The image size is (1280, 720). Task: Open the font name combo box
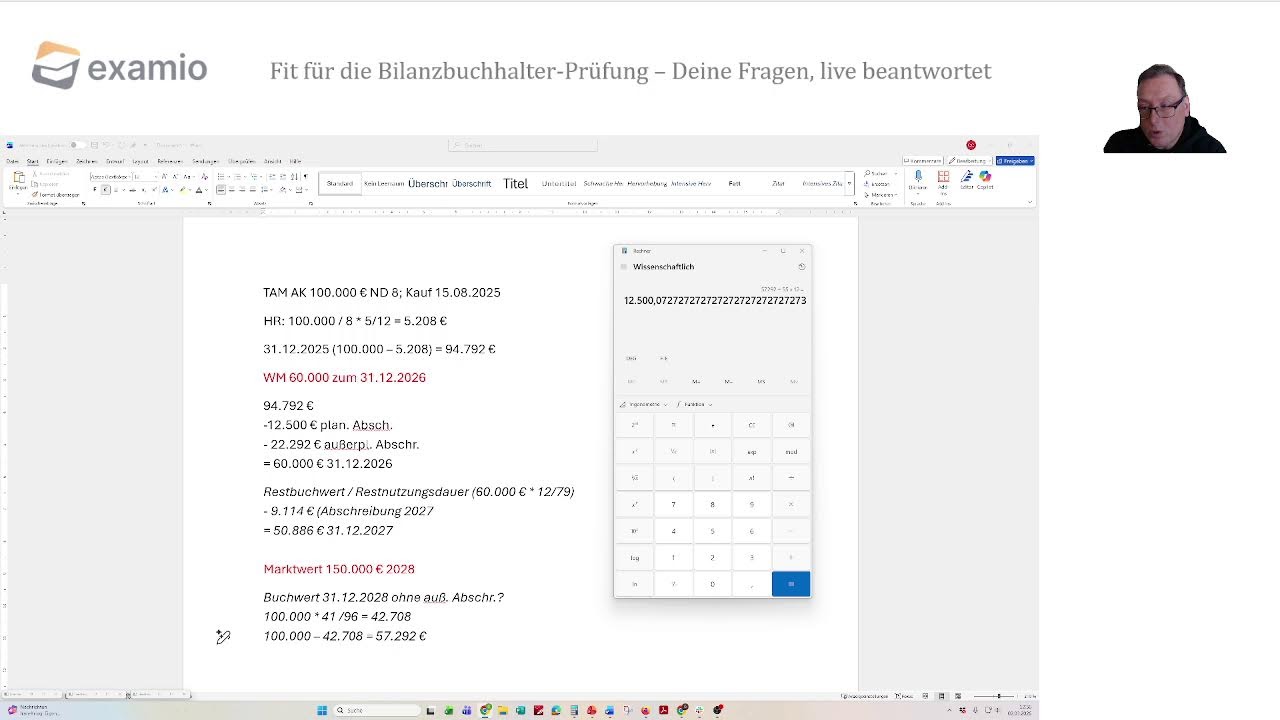[110, 177]
